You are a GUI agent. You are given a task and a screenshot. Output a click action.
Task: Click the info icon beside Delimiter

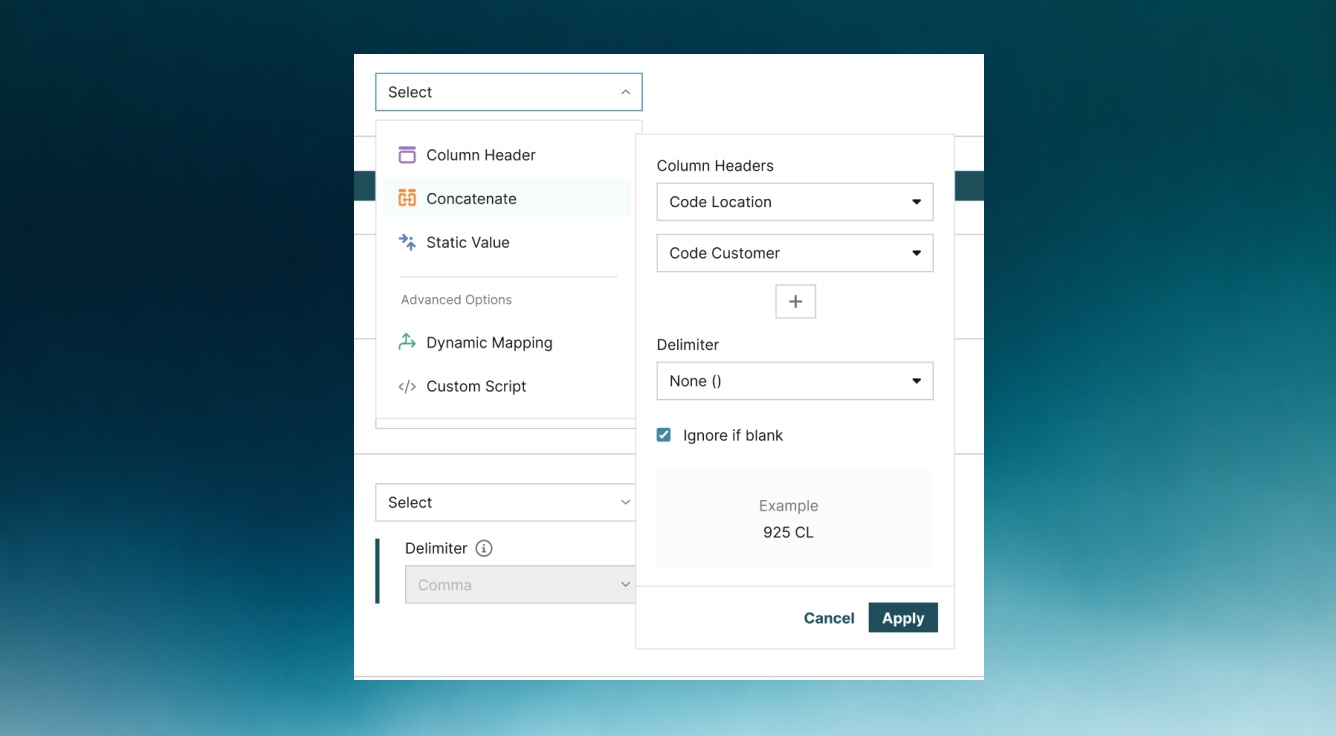pyautogui.click(x=484, y=548)
